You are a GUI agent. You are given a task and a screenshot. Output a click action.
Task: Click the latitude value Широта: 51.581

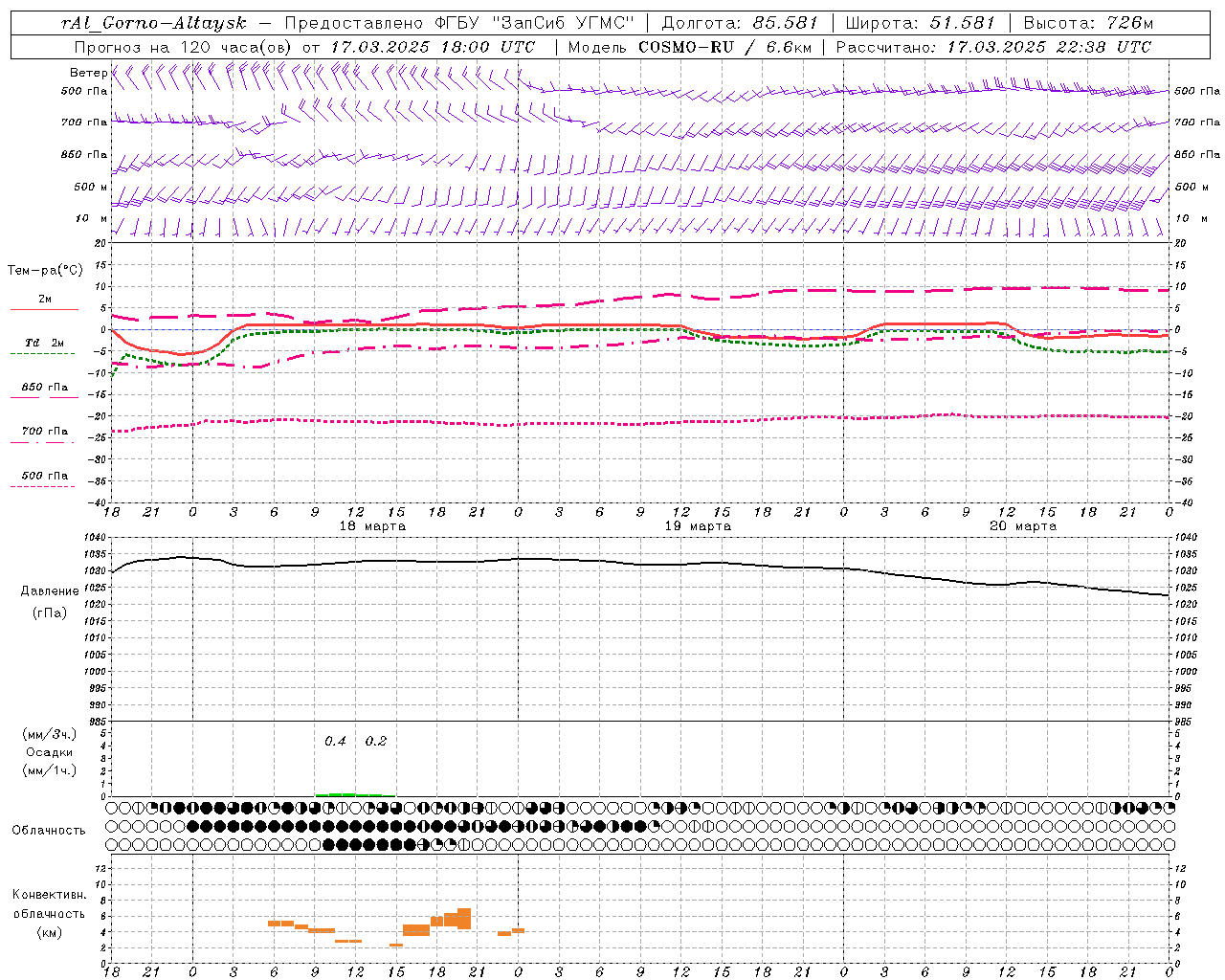pyautogui.click(x=921, y=23)
